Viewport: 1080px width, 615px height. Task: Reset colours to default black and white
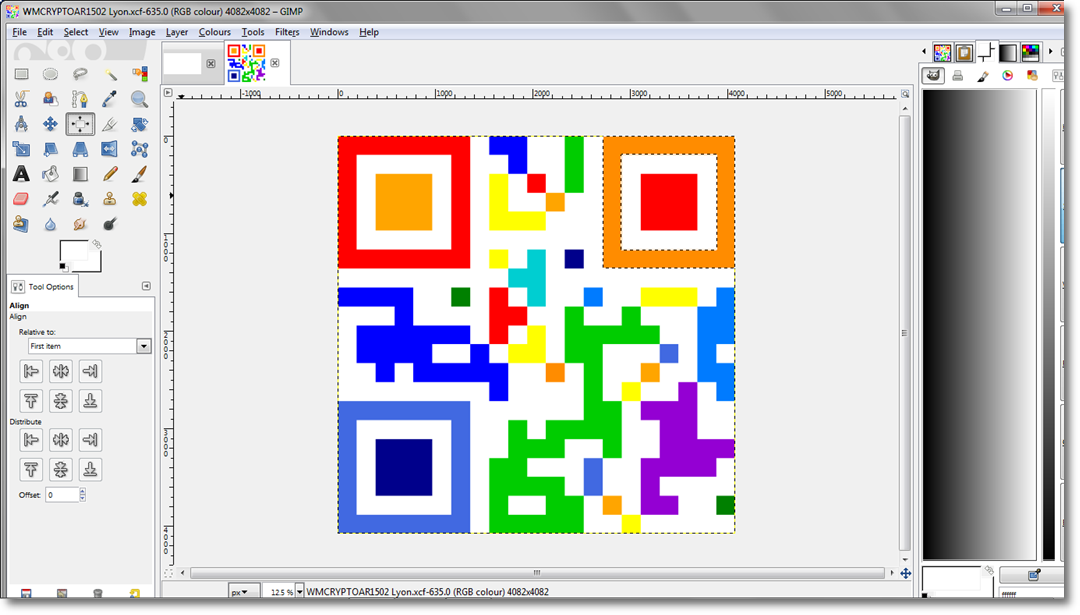[x=63, y=267]
